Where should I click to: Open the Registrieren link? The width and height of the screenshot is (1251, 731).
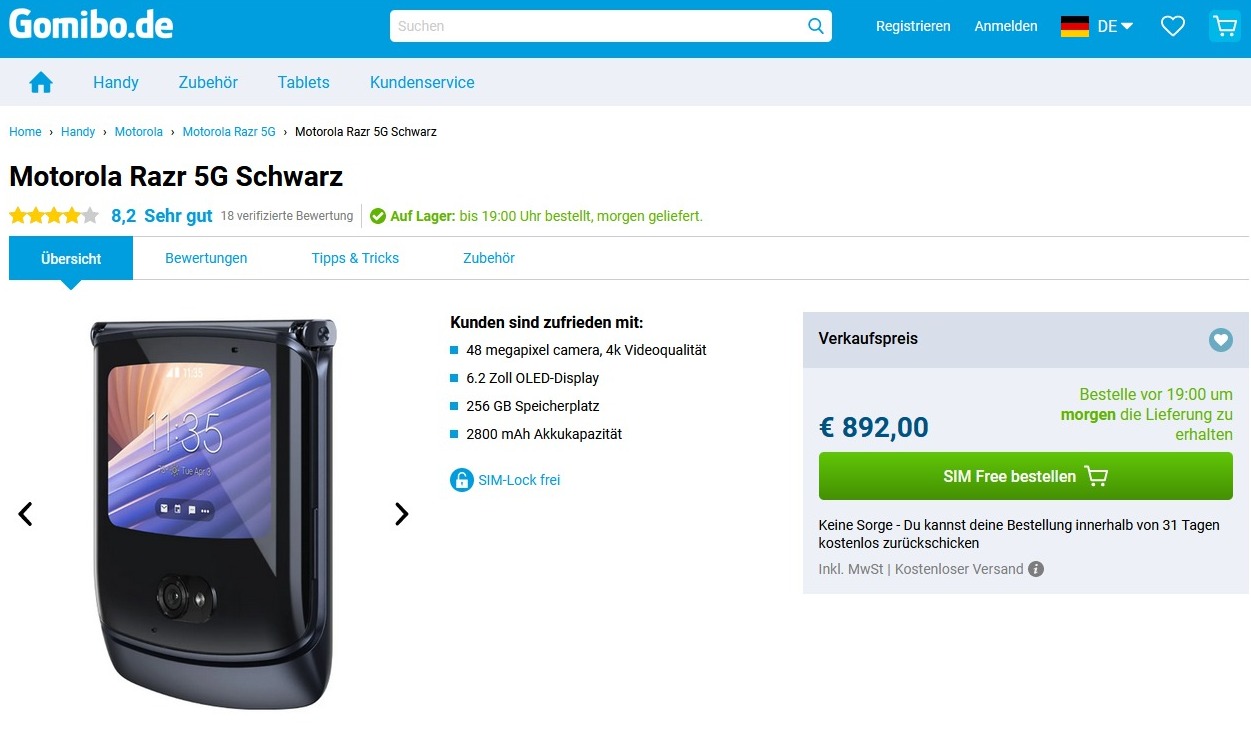tap(913, 26)
